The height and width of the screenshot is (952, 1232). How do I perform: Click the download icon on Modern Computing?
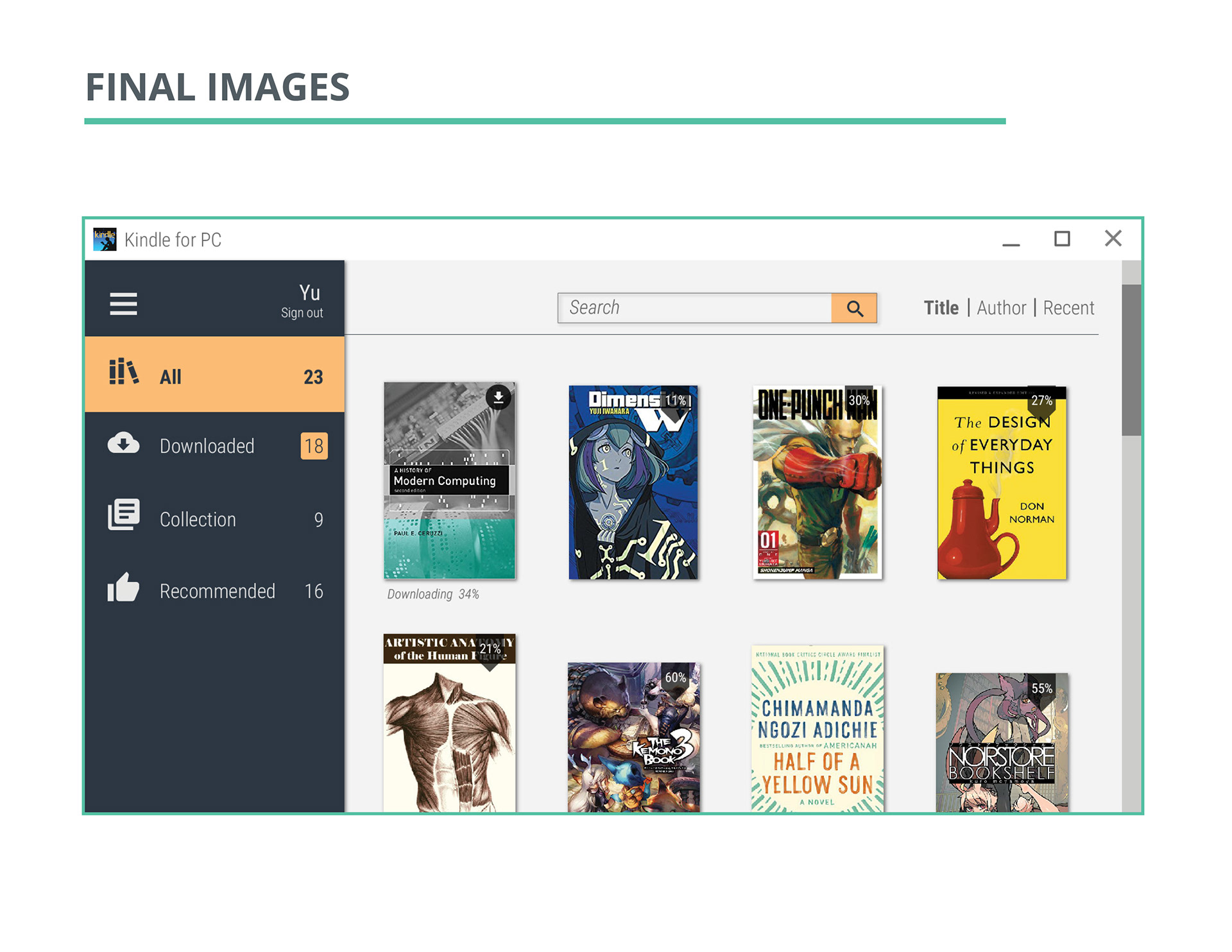tap(498, 398)
